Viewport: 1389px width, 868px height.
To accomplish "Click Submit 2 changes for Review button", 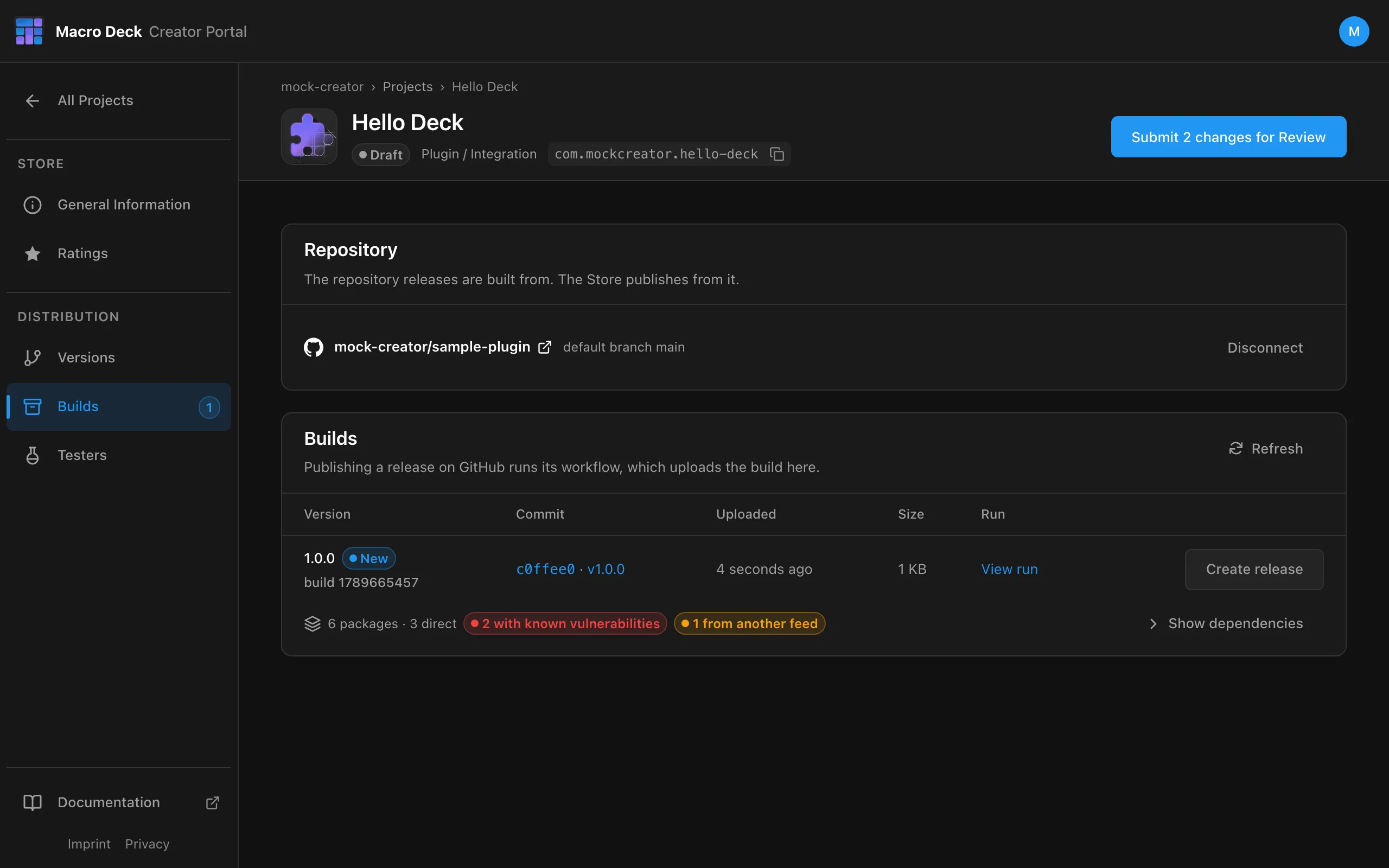I will 1228,137.
